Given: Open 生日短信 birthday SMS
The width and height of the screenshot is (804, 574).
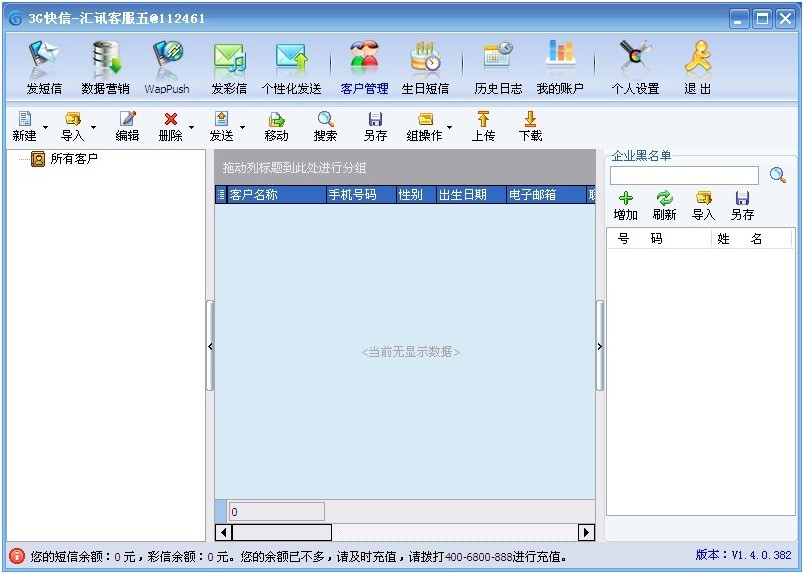Looking at the screenshot, I should 425,68.
